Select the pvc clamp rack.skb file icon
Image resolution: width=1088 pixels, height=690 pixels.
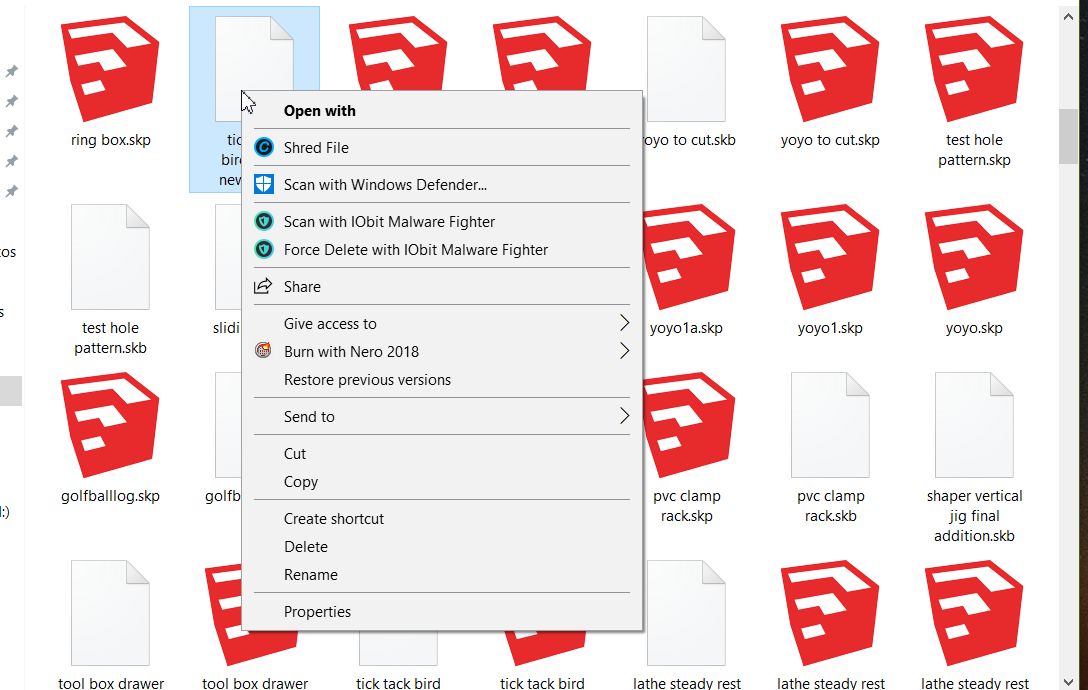coord(830,425)
